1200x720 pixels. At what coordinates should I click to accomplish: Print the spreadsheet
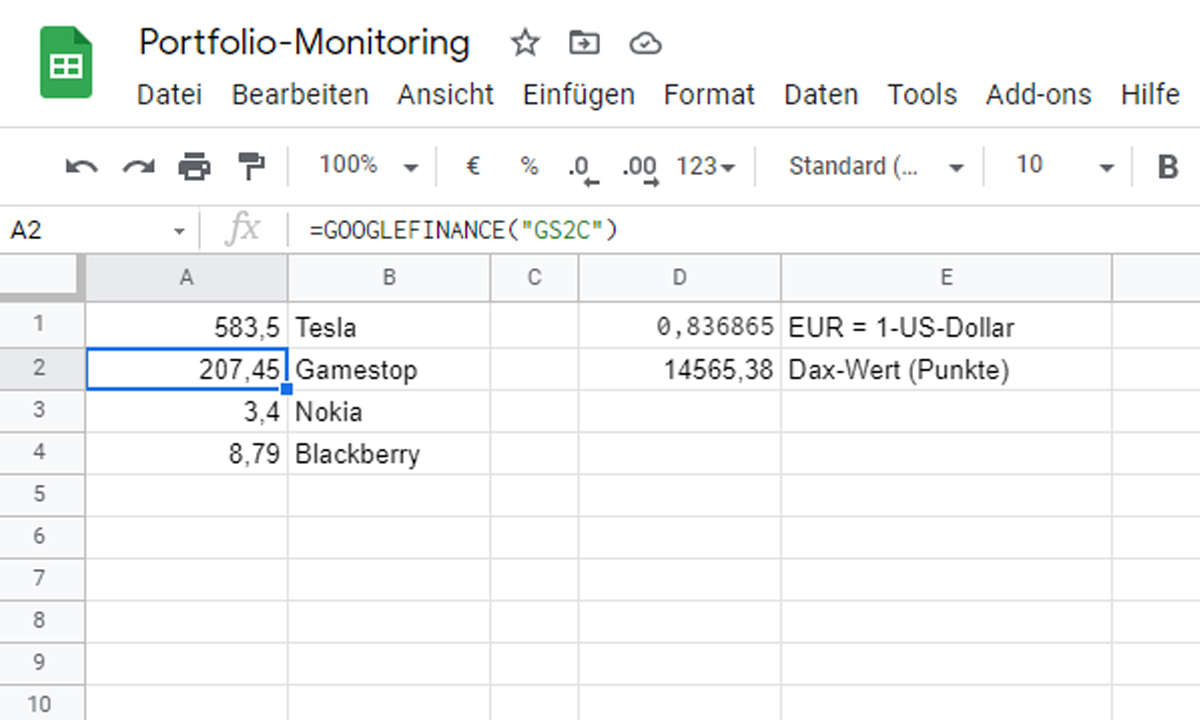[194, 166]
